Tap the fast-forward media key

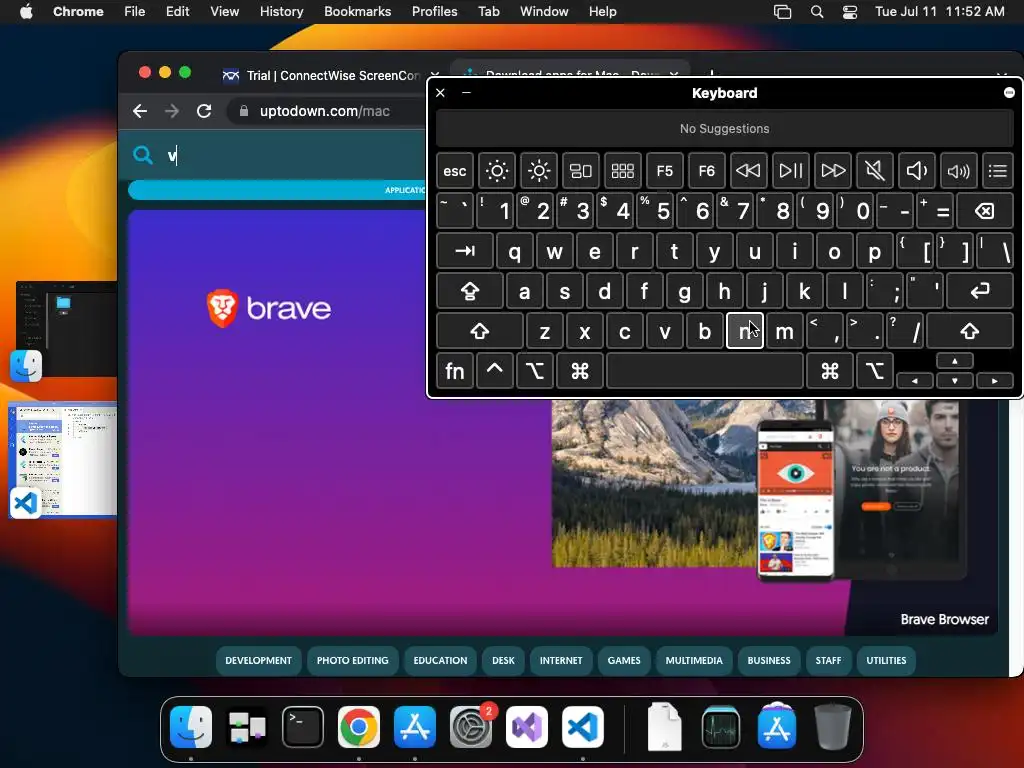point(833,171)
